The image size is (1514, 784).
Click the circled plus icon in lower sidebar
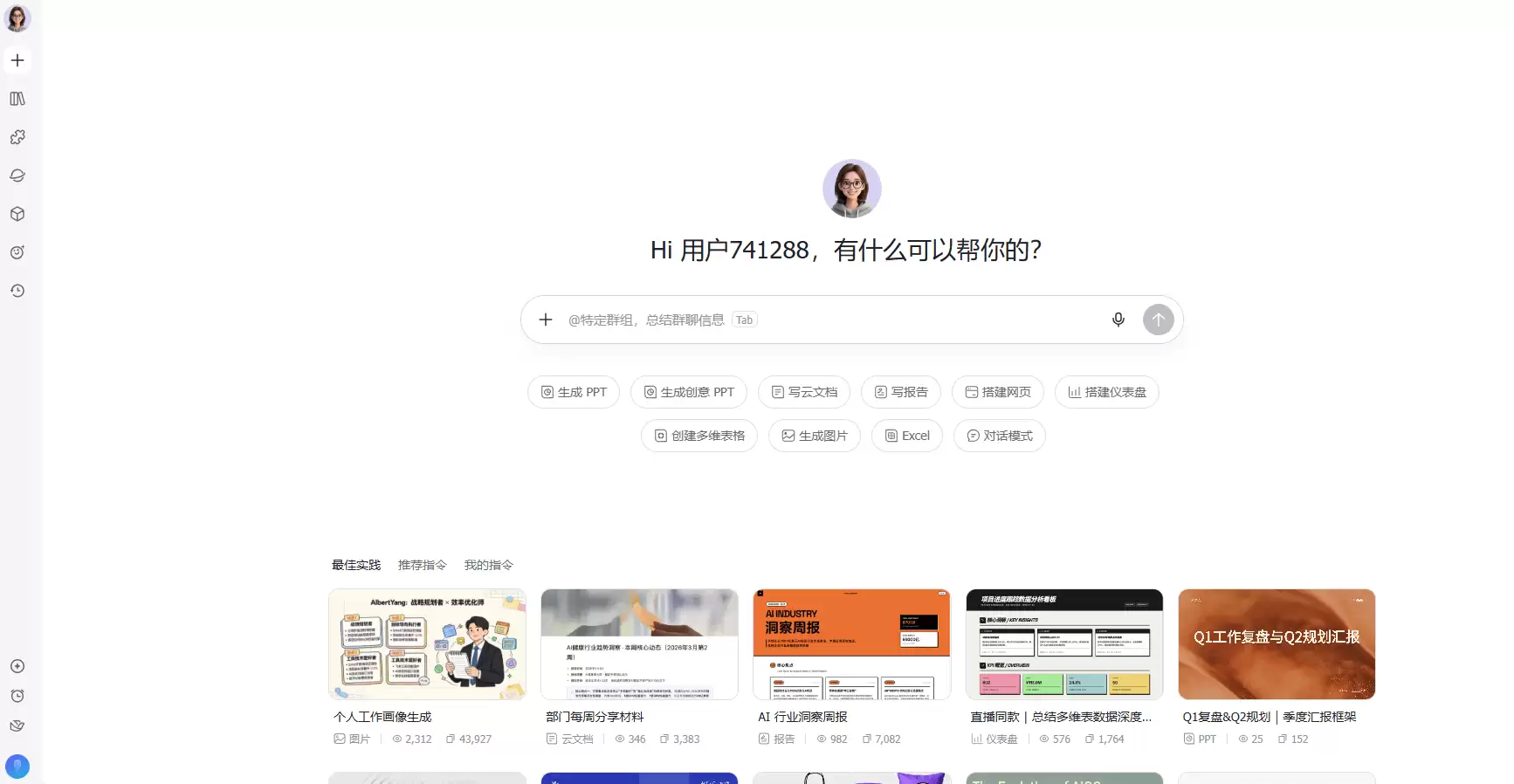(x=17, y=666)
